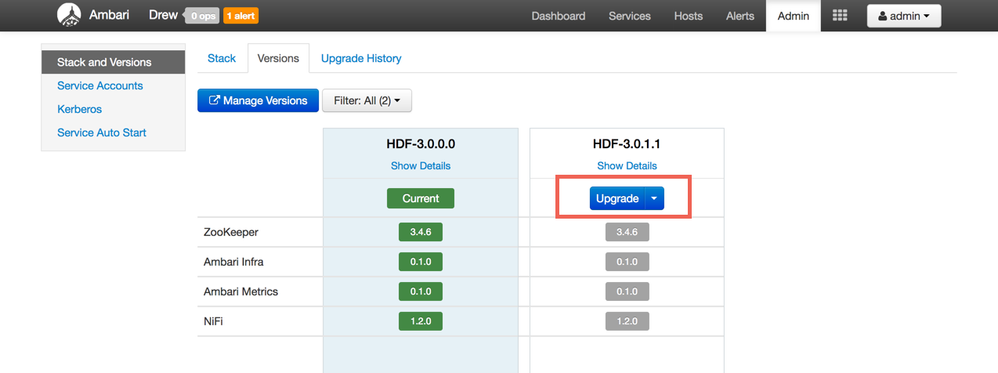
Task: Open the views grid icon
Action: point(840,16)
